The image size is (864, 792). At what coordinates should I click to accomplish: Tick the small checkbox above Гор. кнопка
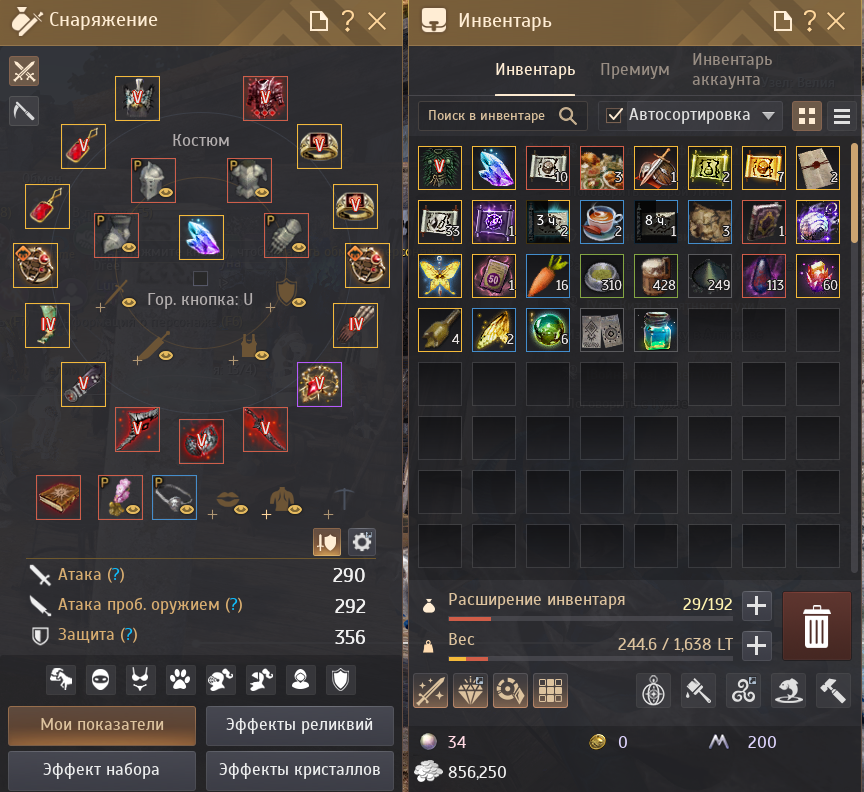(201, 278)
